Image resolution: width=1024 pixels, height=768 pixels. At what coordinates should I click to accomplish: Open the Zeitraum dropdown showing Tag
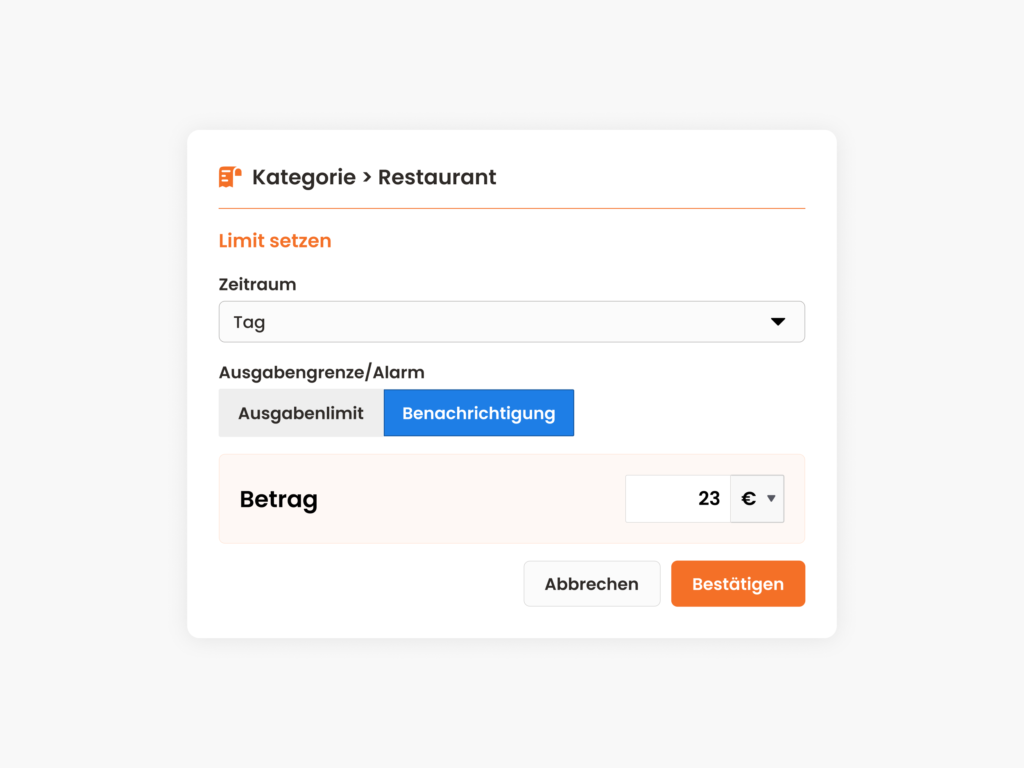pyautogui.click(x=511, y=322)
